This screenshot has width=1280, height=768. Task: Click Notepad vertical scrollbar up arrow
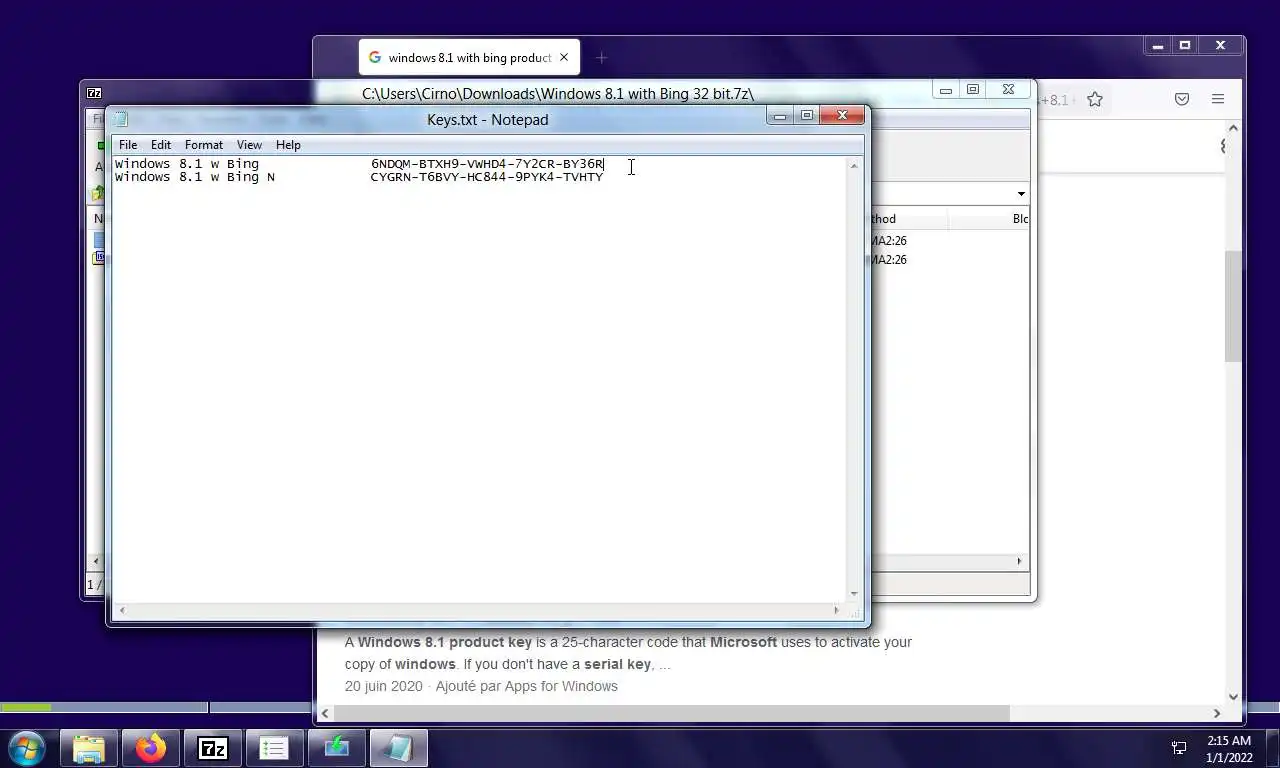(x=854, y=165)
